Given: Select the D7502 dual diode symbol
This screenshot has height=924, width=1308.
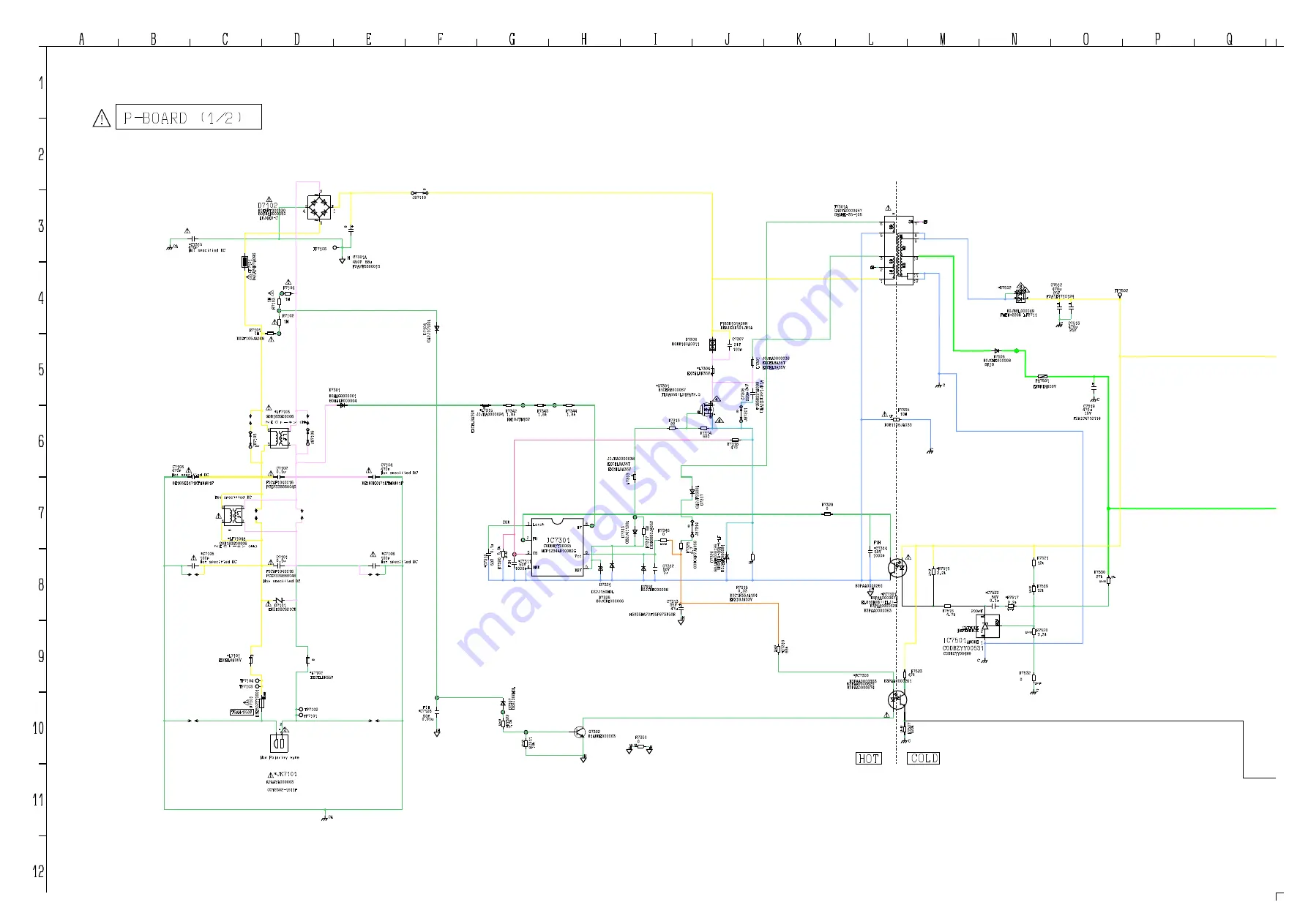Looking at the screenshot, I should tap(1021, 295).
